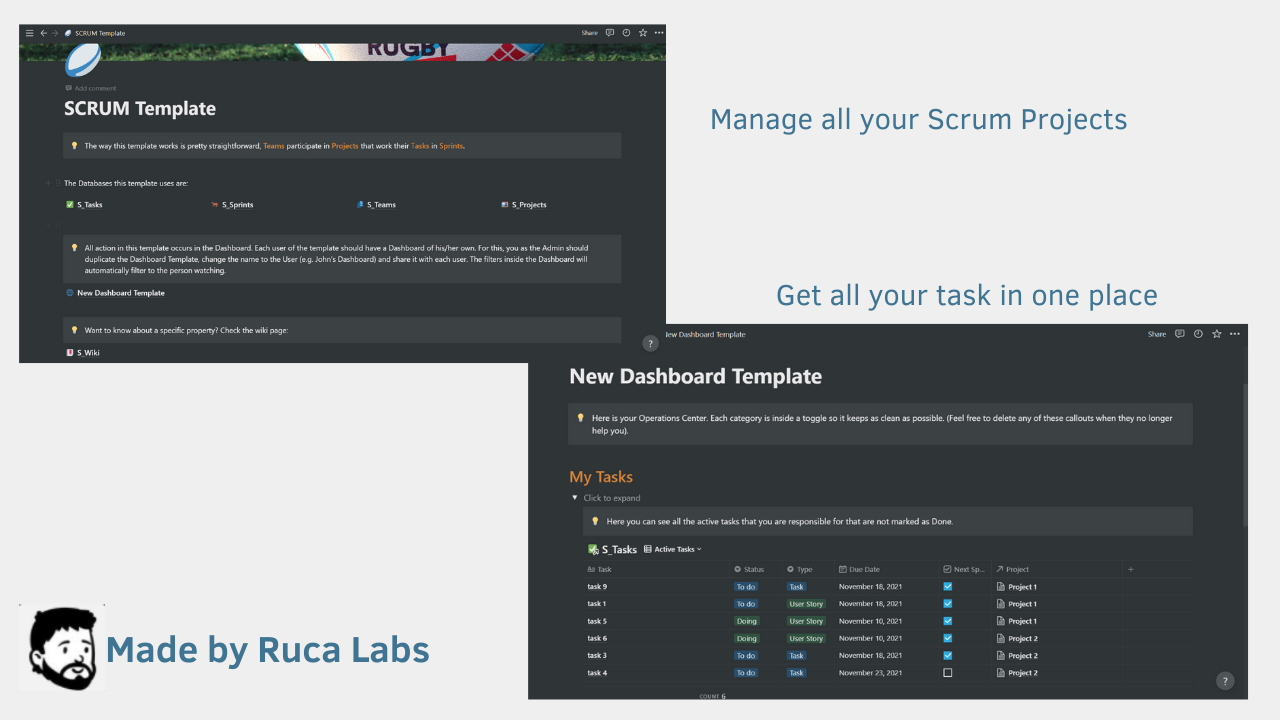1280x720 pixels.
Task: Click the Share button on the dashboard window
Action: [x=1156, y=334]
